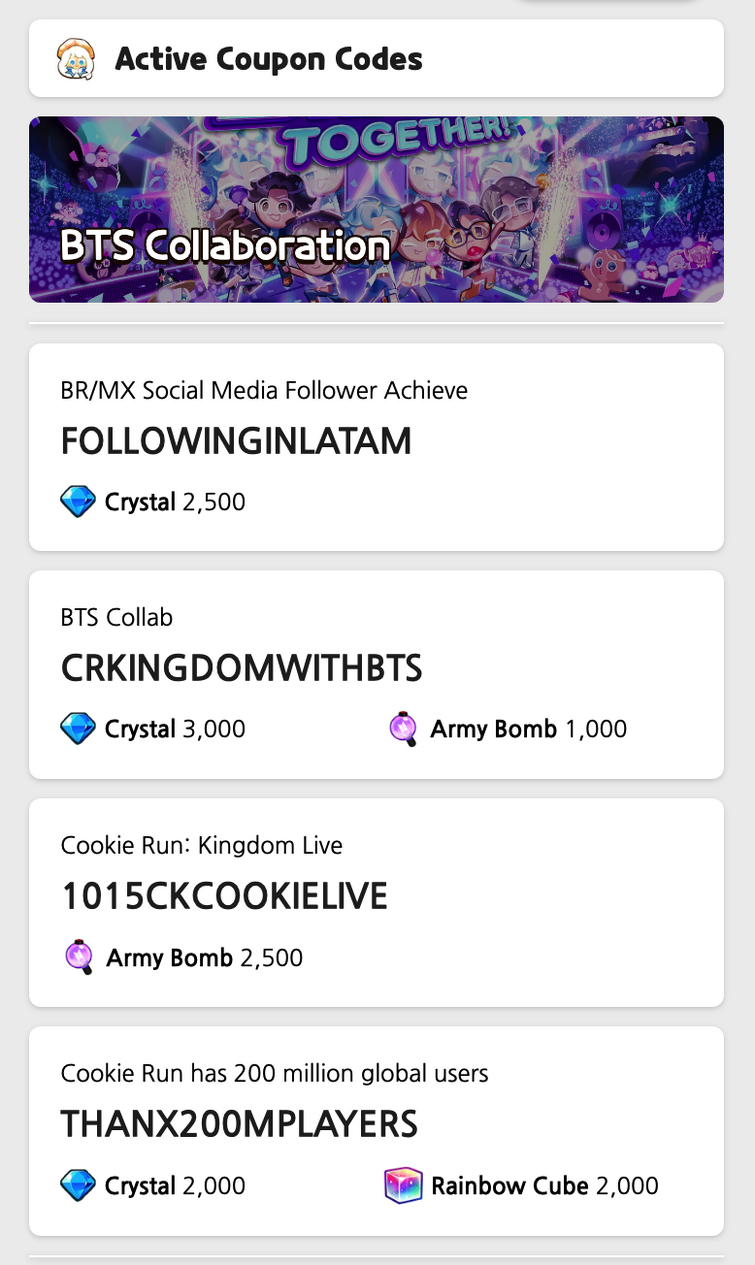
Task: Click the Army Bomb 2,500 reward text
Action: 204,958
